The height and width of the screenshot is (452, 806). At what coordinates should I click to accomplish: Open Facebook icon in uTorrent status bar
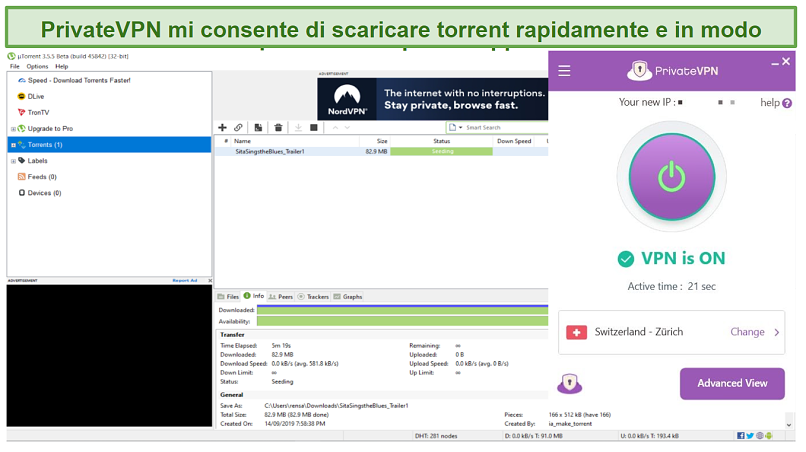click(741, 436)
